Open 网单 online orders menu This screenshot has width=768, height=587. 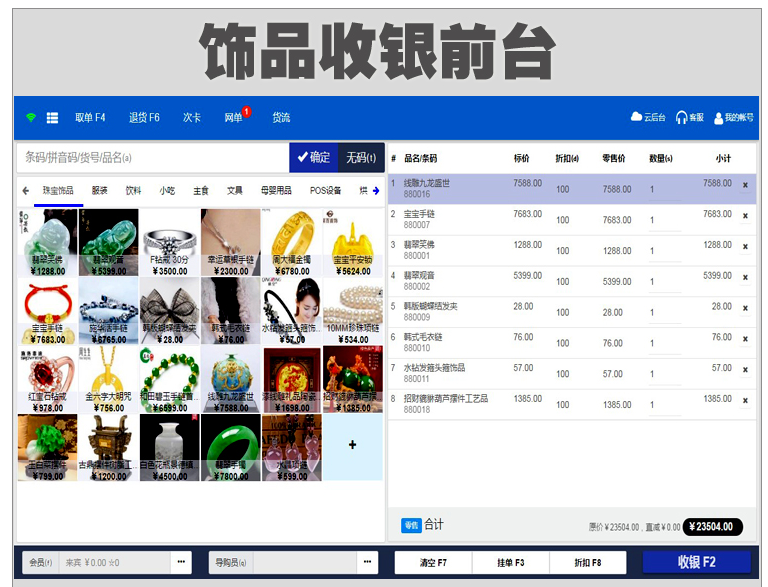click(x=234, y=118)
